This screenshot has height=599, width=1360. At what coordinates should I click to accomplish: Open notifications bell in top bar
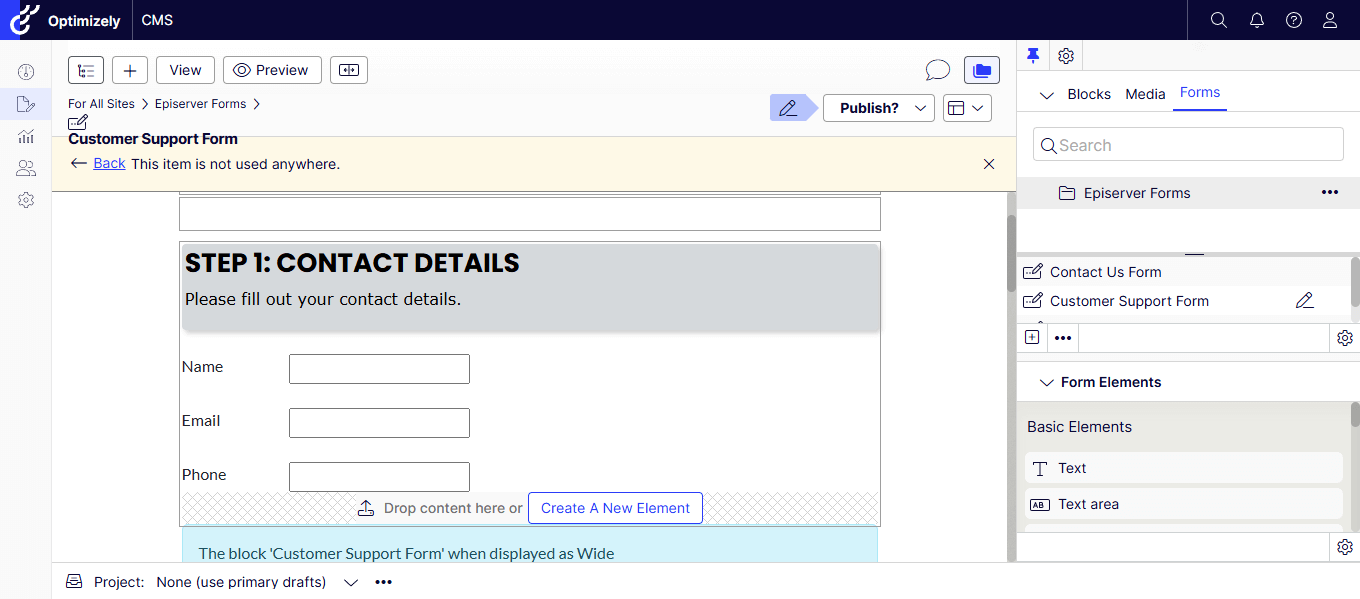[x=1257, y=20]
